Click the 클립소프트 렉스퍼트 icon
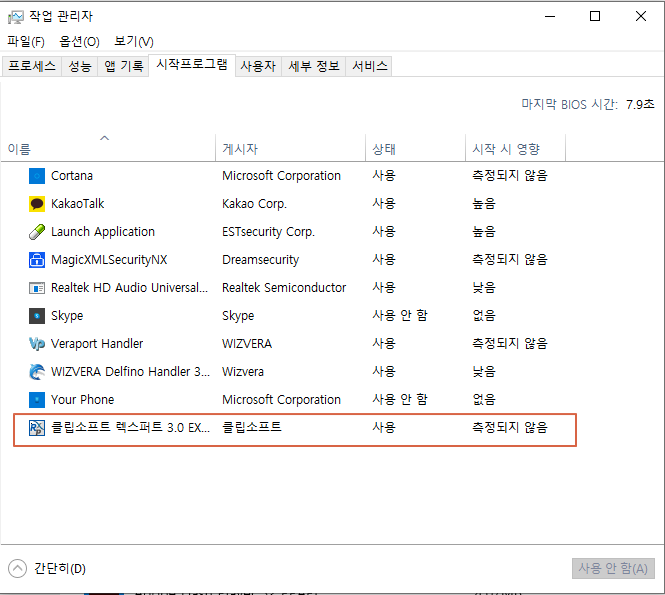Image resolution: width=665 pixels, height=595 pixels. click(37, 427)
